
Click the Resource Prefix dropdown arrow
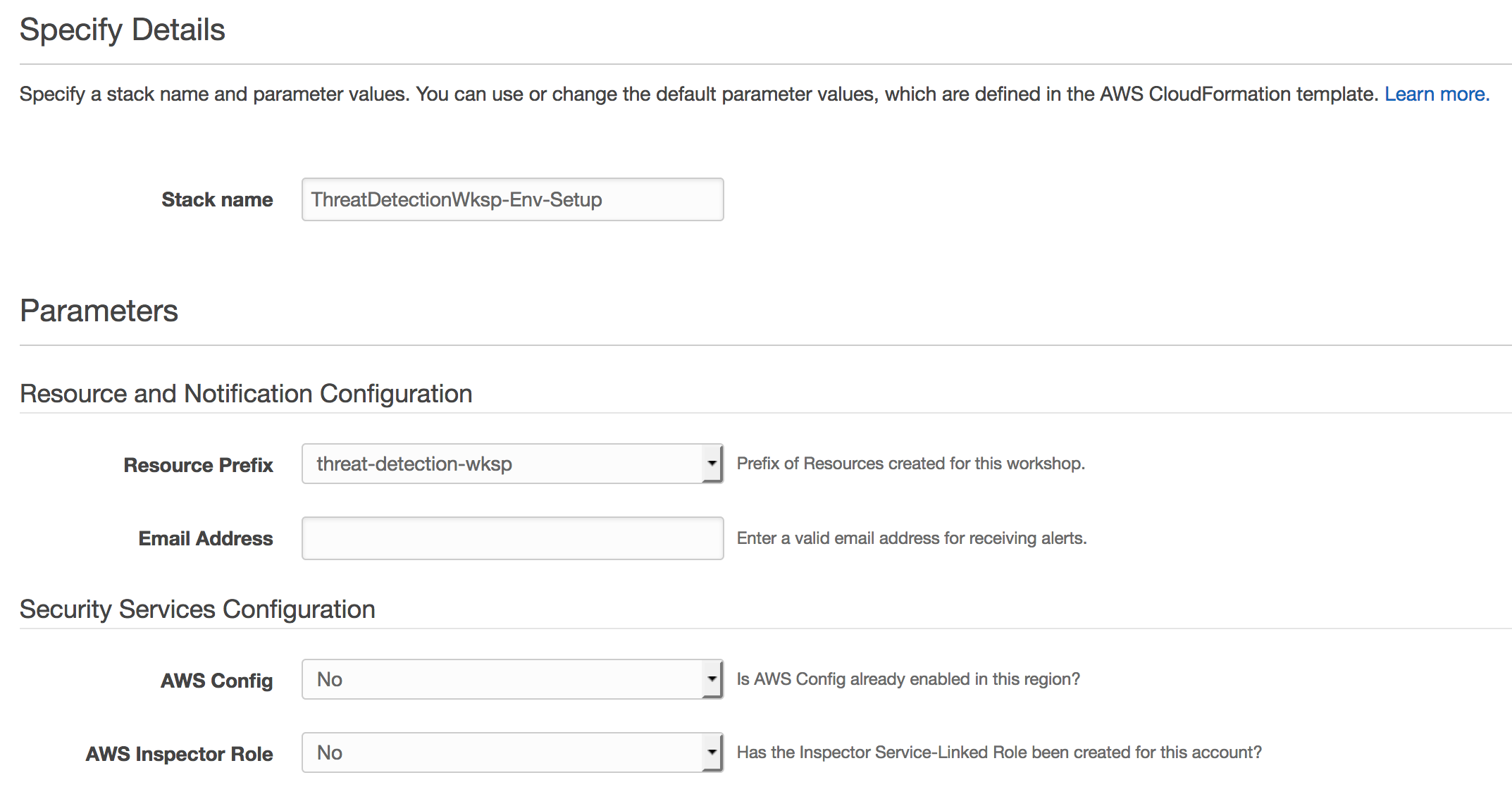pyautogui.click(x=712, y=464)
